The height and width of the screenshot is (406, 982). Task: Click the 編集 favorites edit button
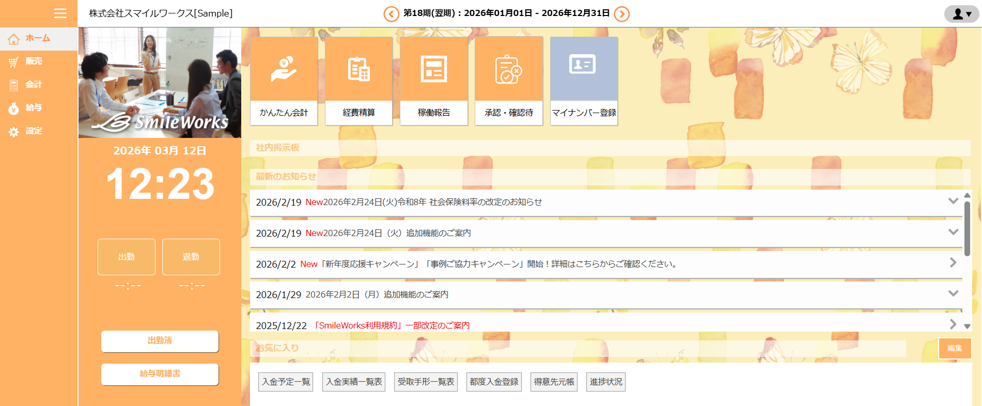(x=954, y=348)
